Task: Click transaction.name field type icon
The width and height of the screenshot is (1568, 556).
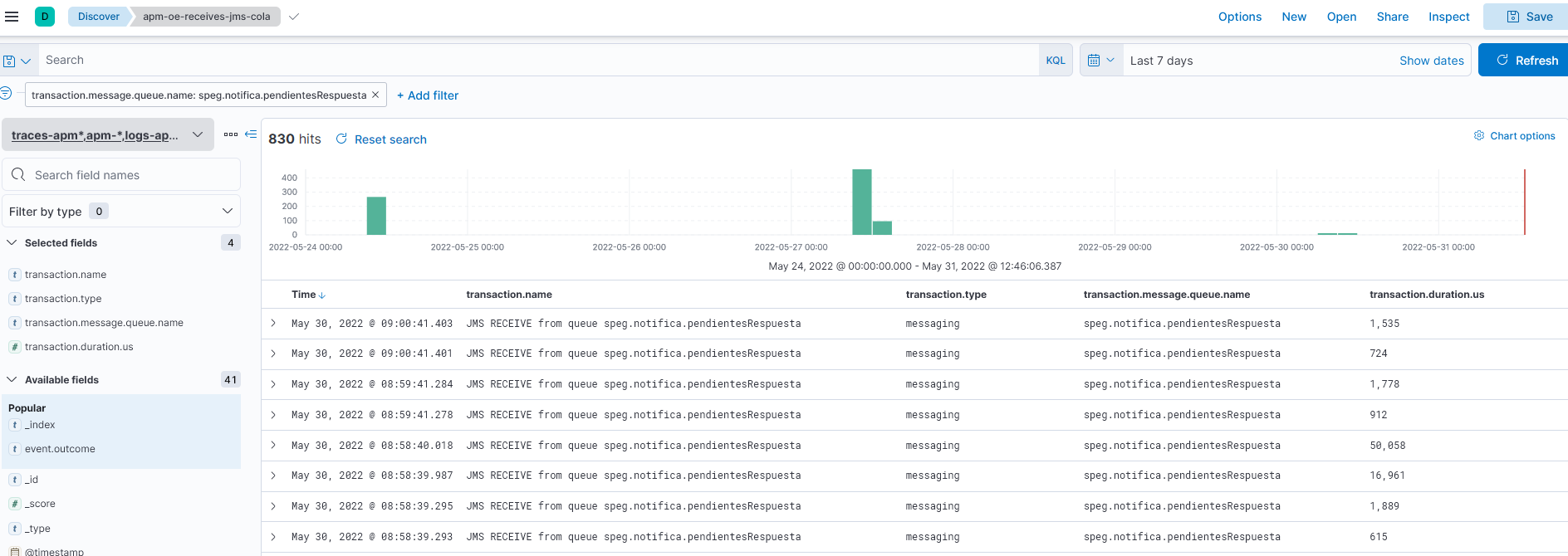Action: [x=15, y=275]
